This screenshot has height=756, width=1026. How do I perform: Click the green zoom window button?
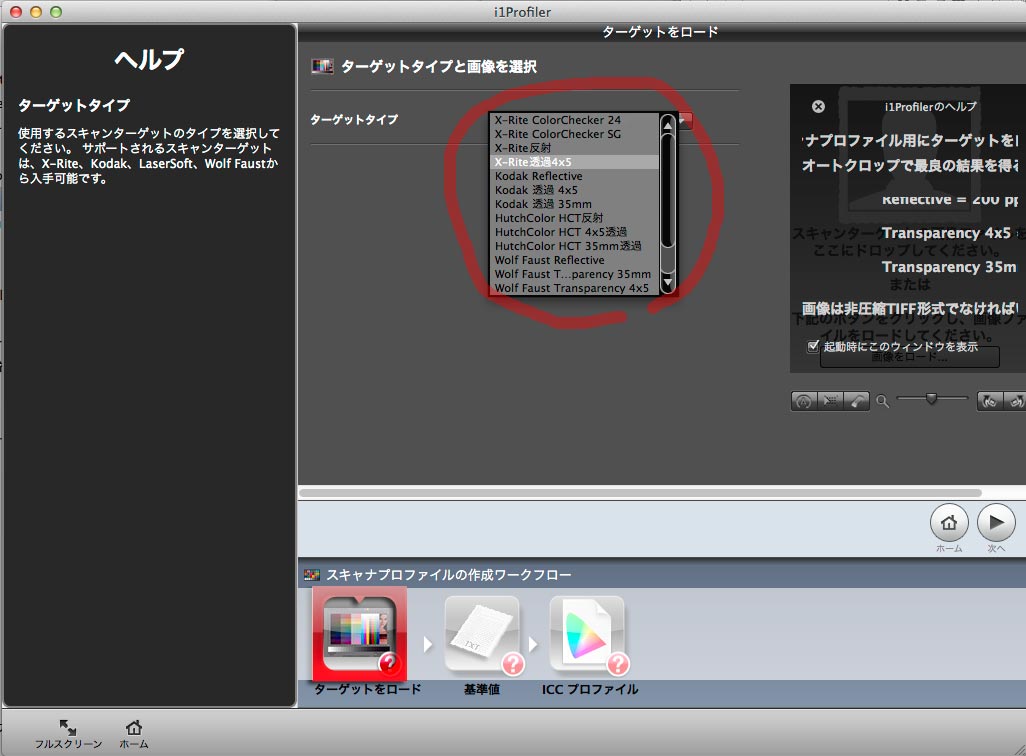[56, 12]
